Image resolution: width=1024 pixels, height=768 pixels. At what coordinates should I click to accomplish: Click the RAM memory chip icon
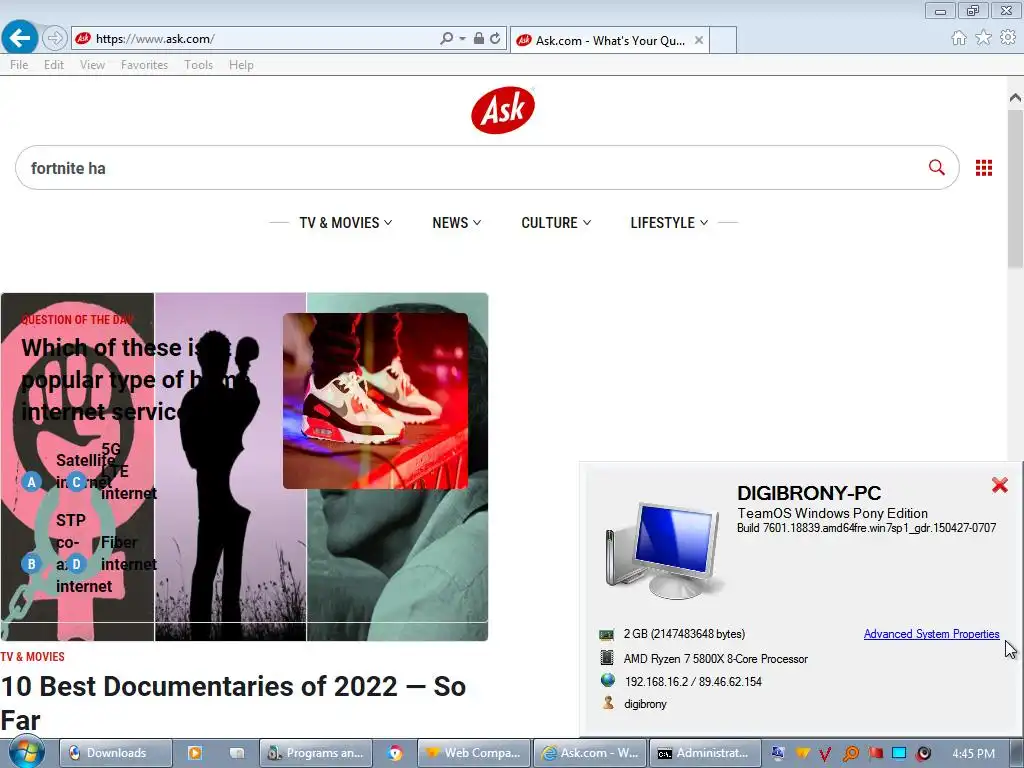(x=607, y=634)
